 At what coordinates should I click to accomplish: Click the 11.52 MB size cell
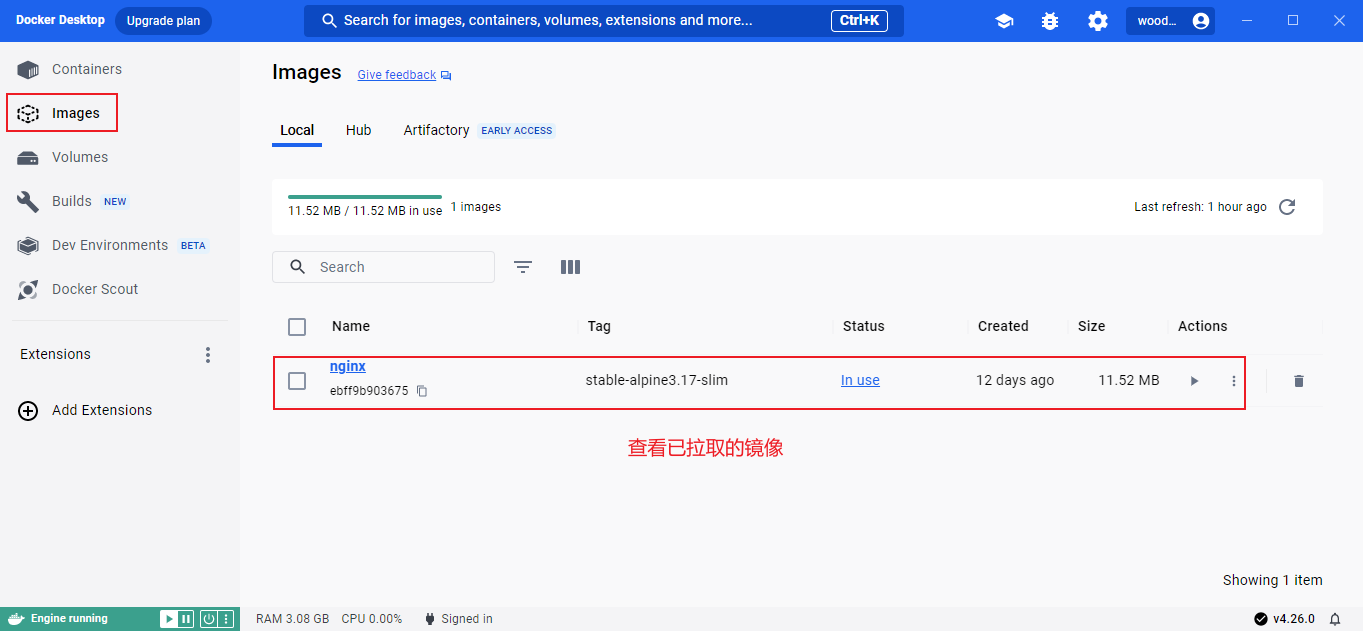coord(1129,380)
